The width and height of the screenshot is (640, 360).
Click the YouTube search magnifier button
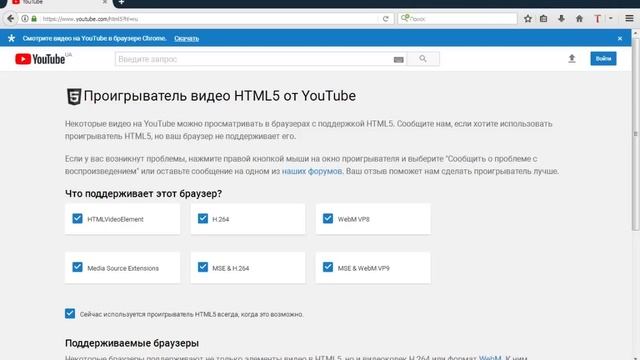click(x=423, y=59)
